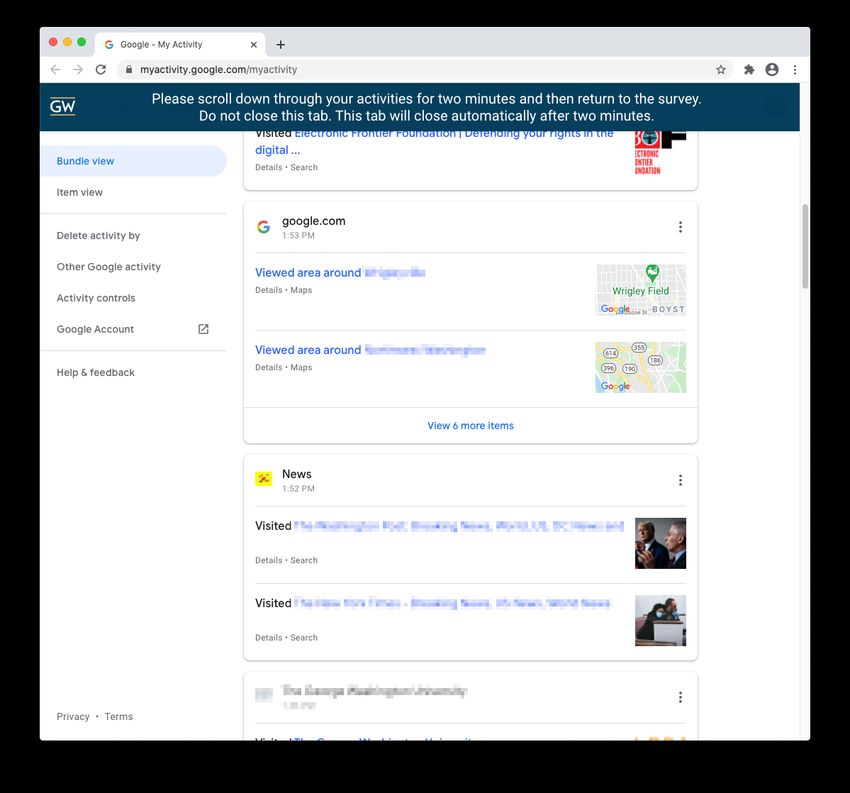Open Details under the second viewed area

(x=269, y=368)
